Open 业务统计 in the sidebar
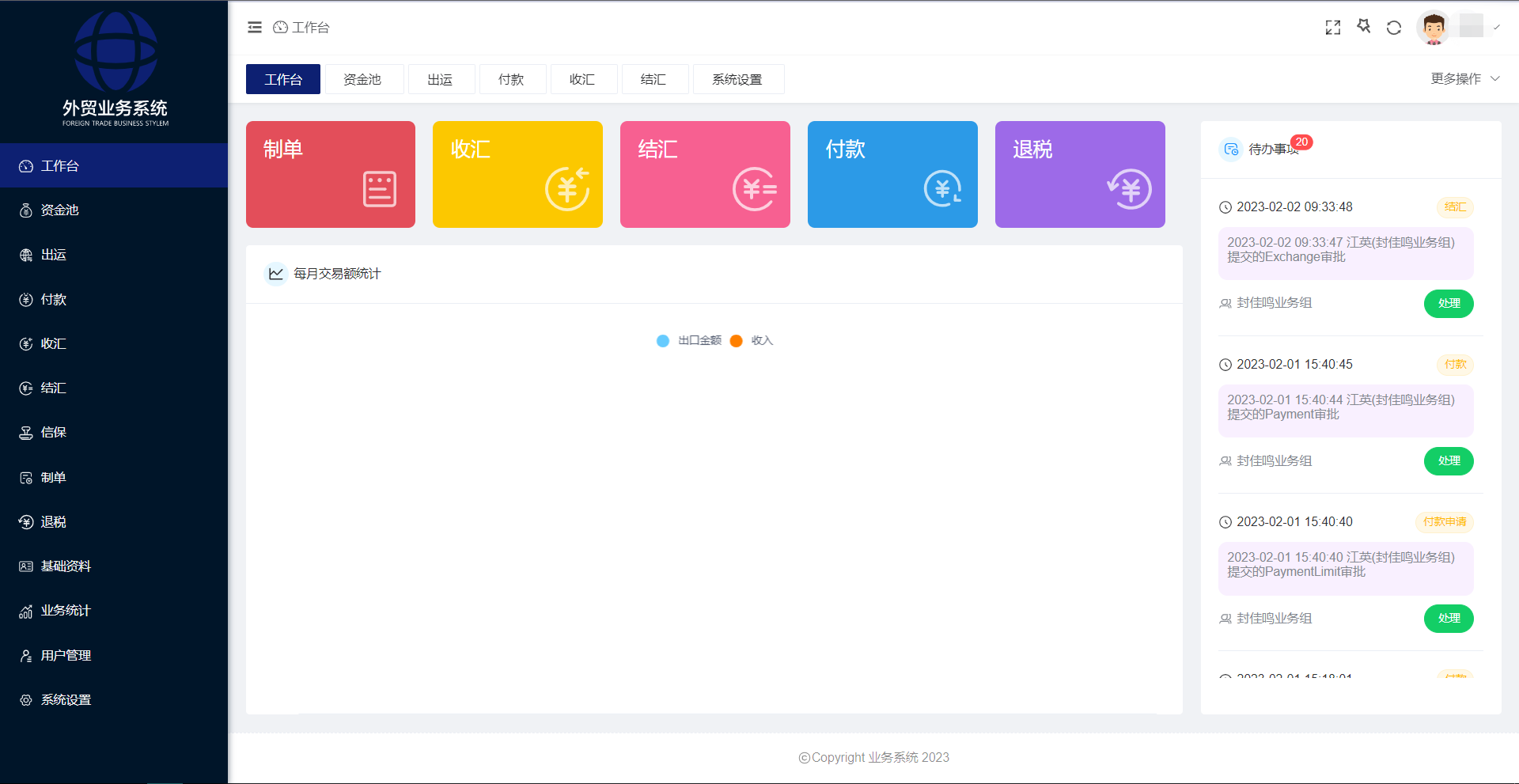The height and width of the screenshot is (784, 1519). pyautogui.click(x=114, y=610)
